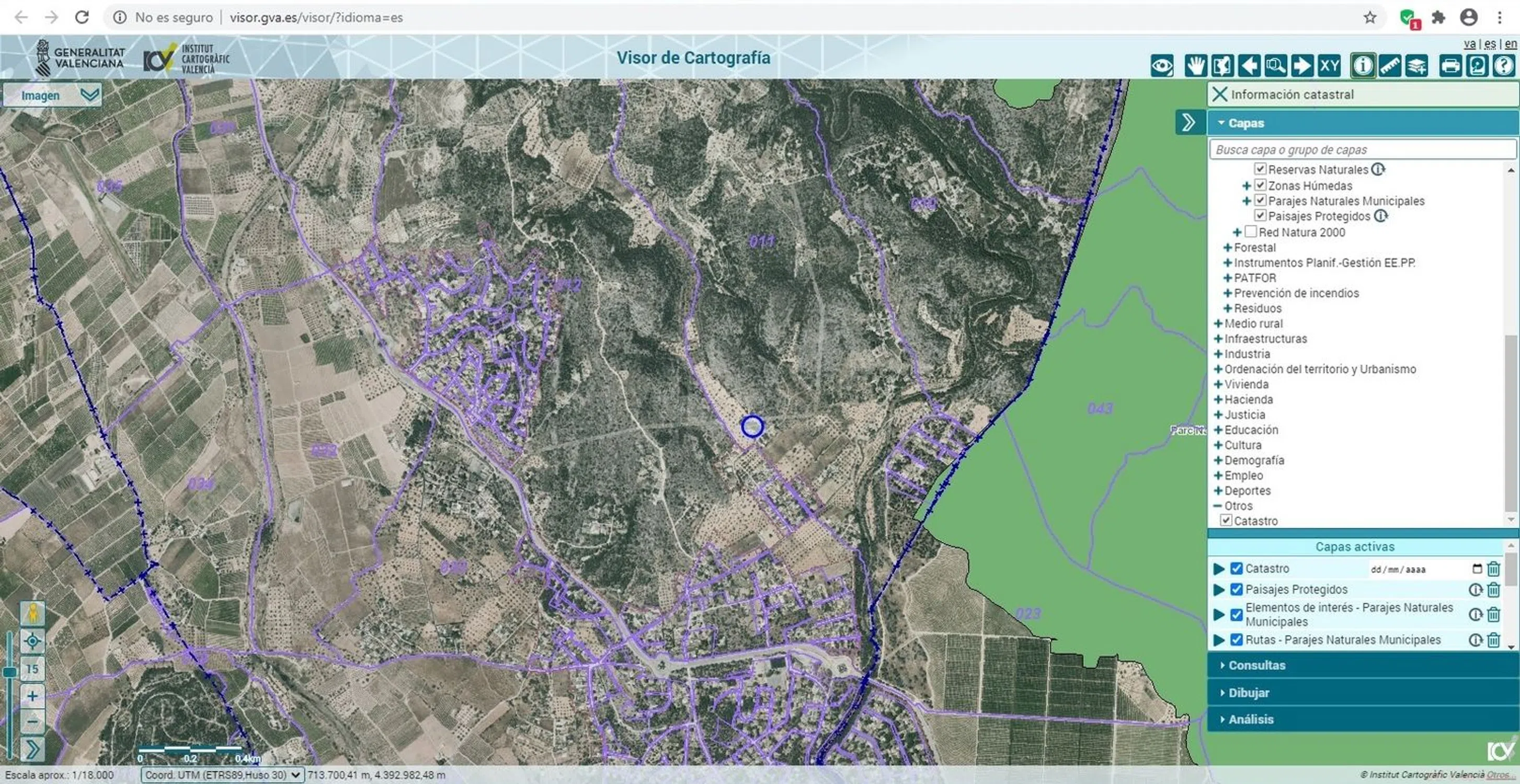Click the XY coordinates tool
The height and width of the screenshot is (784, 1520).
point(1329,65)
